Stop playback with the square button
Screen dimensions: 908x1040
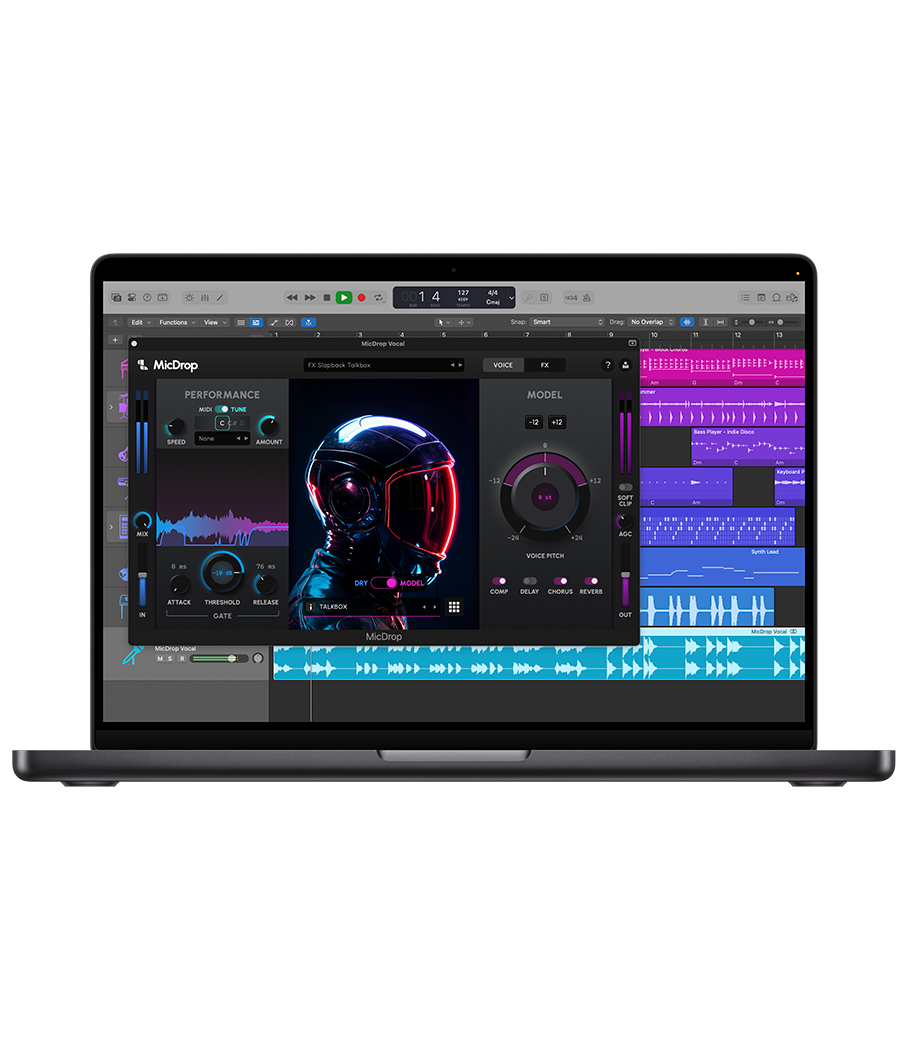pyautogui.click(x=326, y=298)
